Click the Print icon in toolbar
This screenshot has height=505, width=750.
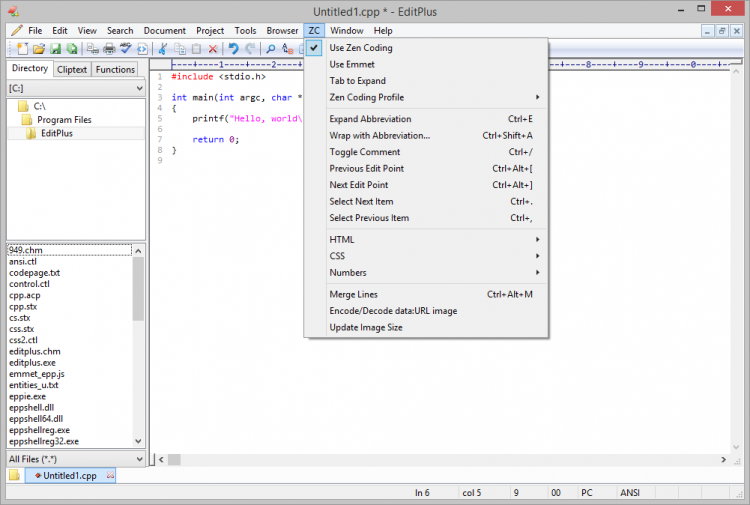click(108, 48)
